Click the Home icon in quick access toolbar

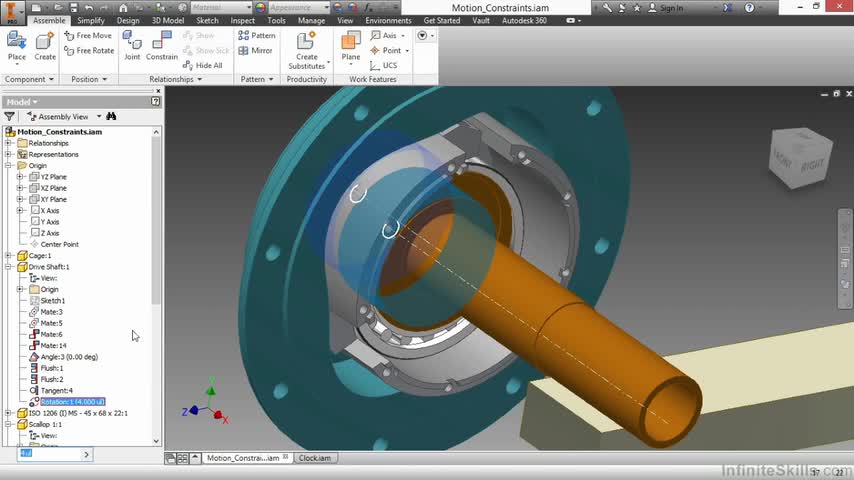(x=123, y=8)
